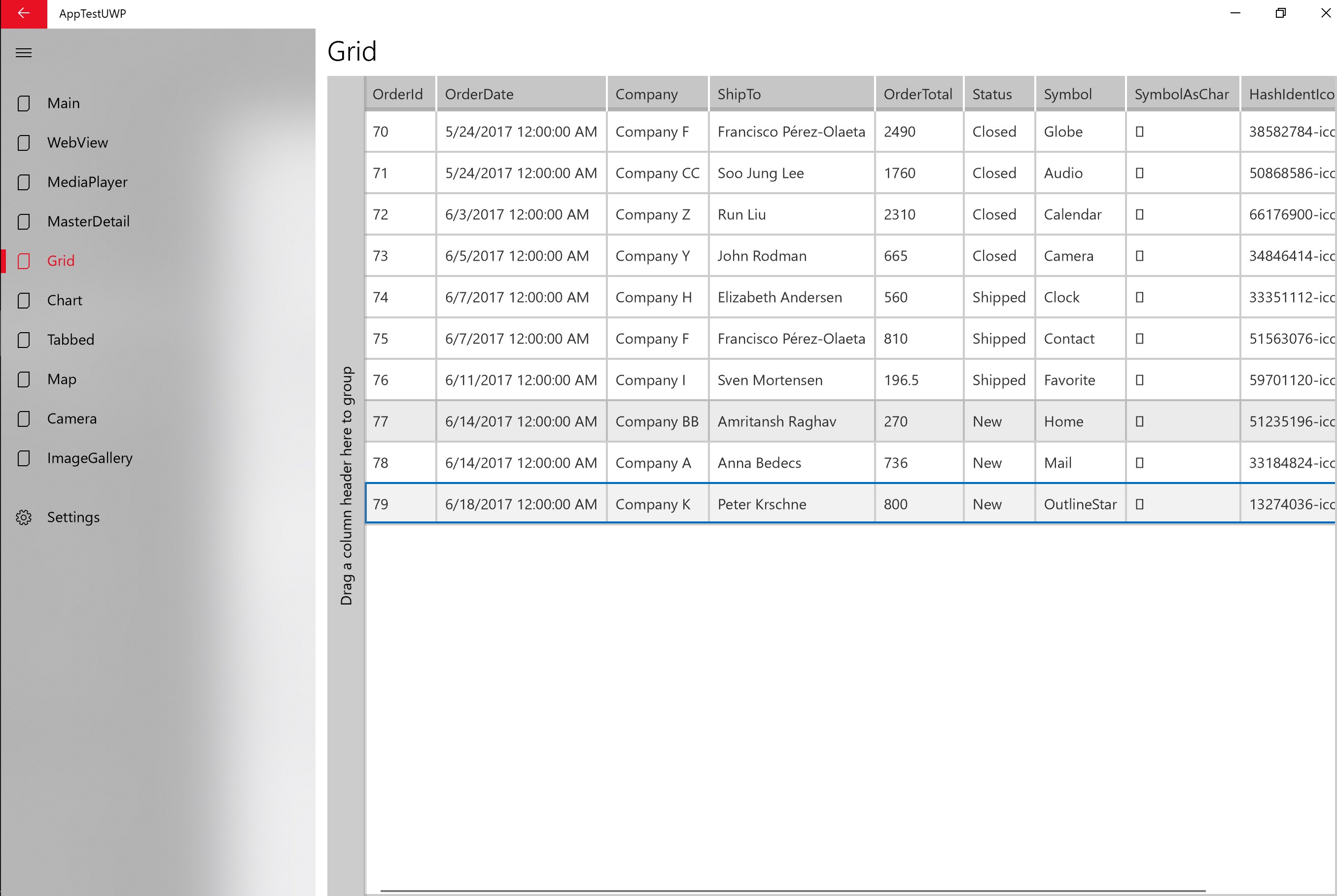Screen dimensions: 1337x896
Task: Open the Tabbed page
Action: coord(70,340)
